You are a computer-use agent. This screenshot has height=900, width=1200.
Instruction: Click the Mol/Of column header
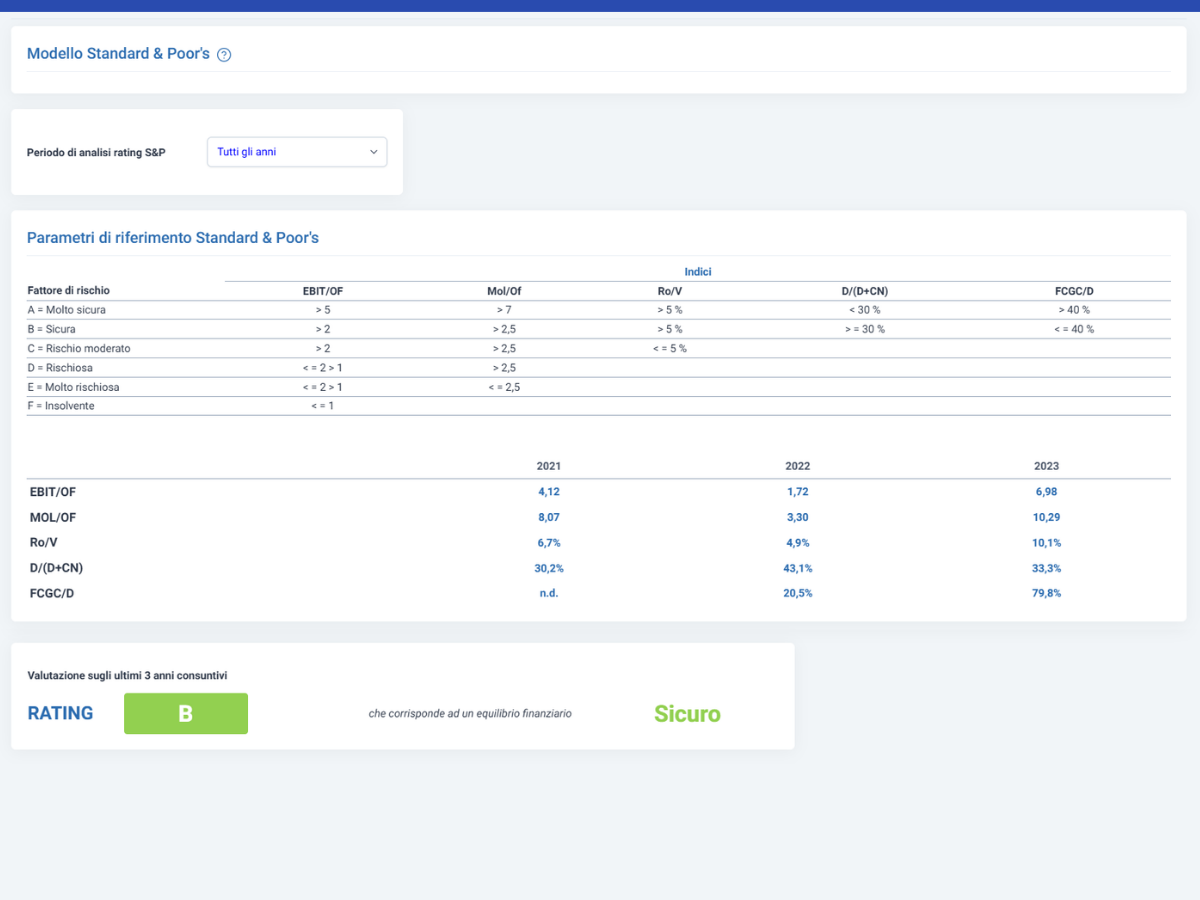coord(504,291)
